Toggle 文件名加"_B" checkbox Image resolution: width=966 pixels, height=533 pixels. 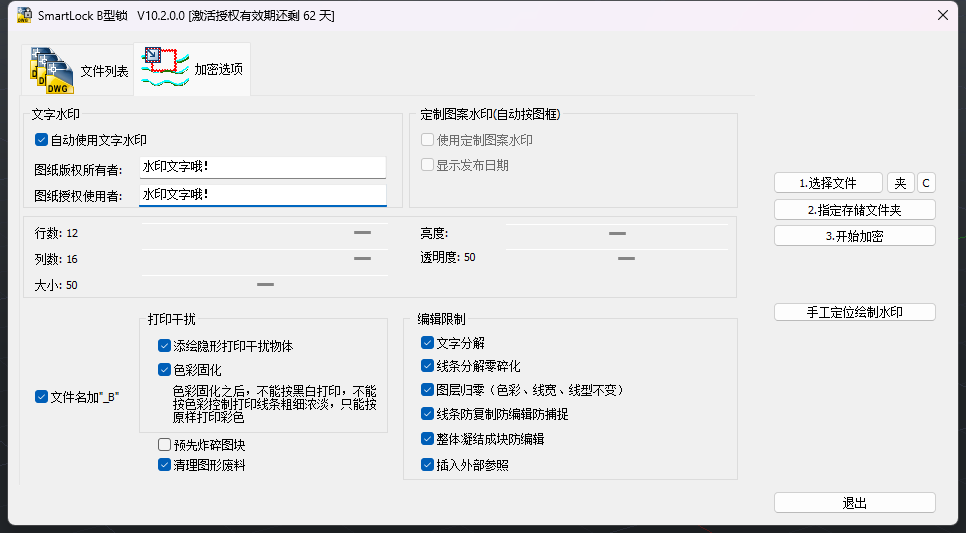41,397
